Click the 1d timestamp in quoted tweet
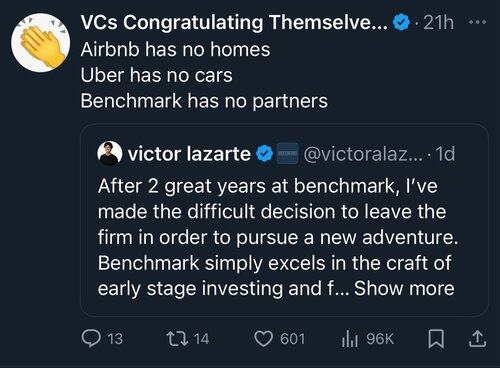This screenshot has width=500, height=368. click(x=445, y=154)
